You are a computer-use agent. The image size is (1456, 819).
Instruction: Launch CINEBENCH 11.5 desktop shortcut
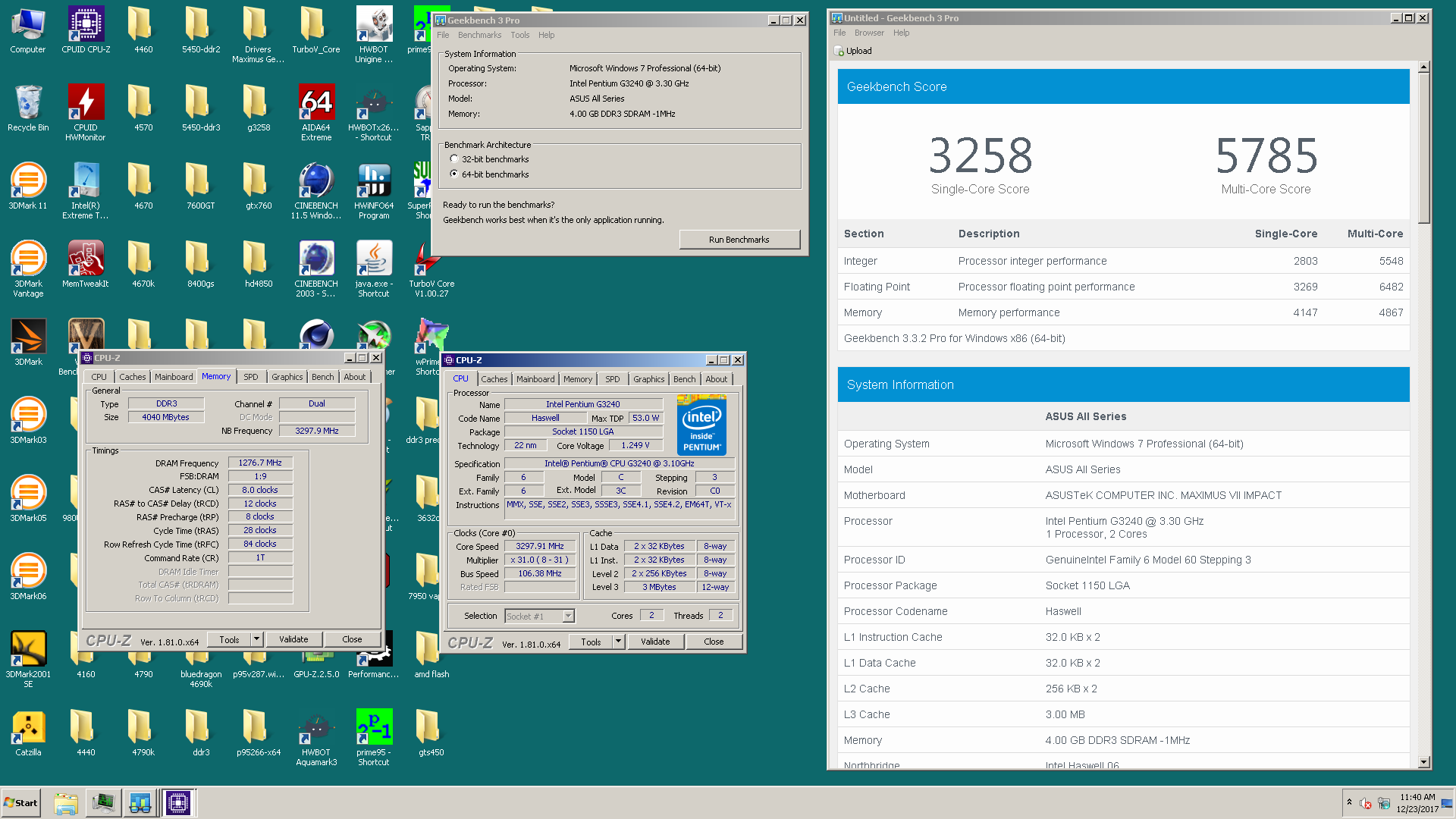(316, 191)
